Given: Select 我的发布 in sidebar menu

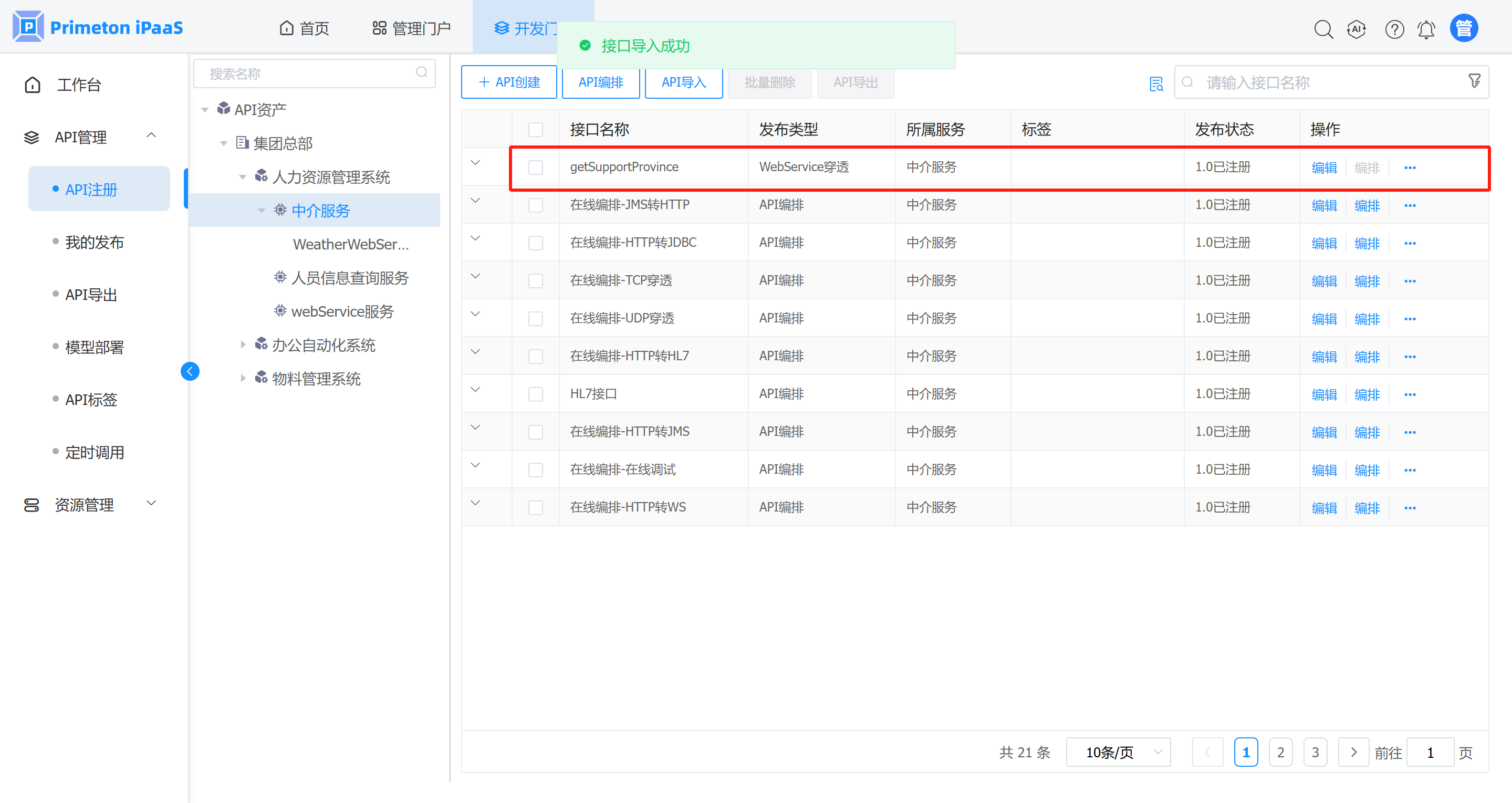Looking at the screenshot, I should click(95, 242).
